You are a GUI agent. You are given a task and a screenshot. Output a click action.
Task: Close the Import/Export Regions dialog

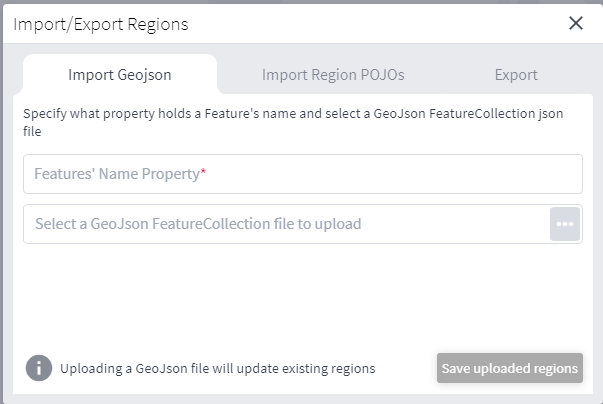576,23
